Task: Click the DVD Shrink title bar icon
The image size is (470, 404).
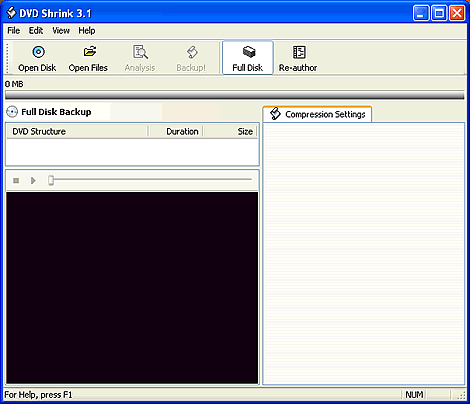Action: [x=11, y=13]
